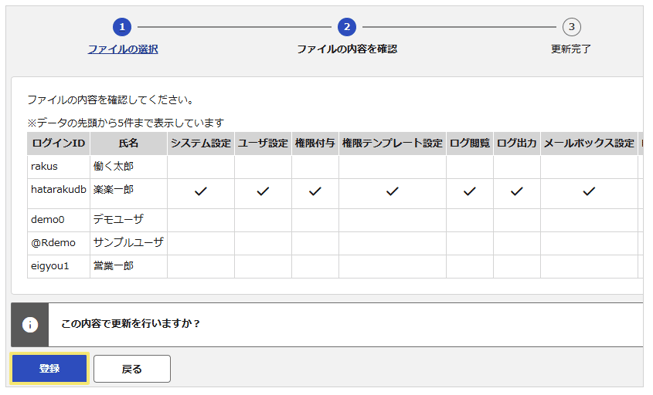653x395 pixels.
Task: Click the メールボックス設定 column header
Action: coord(589,143)
